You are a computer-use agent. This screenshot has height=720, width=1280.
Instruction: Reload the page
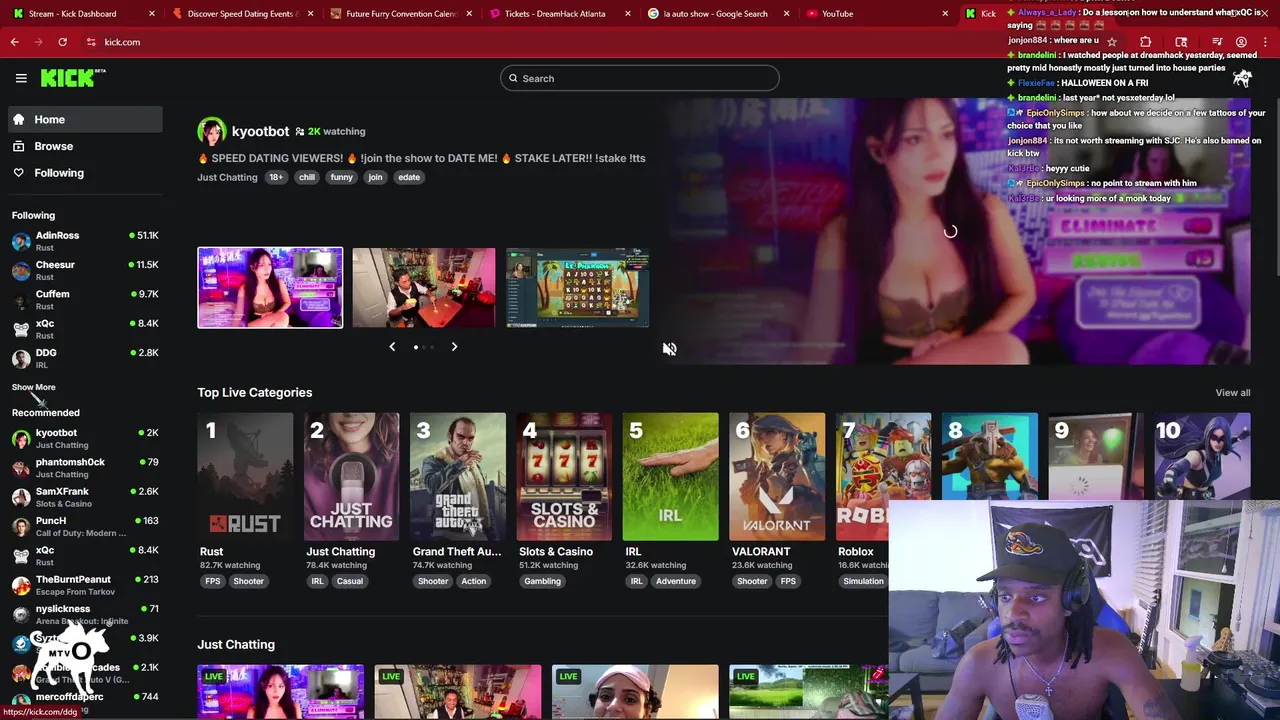[x=62, y=42]
